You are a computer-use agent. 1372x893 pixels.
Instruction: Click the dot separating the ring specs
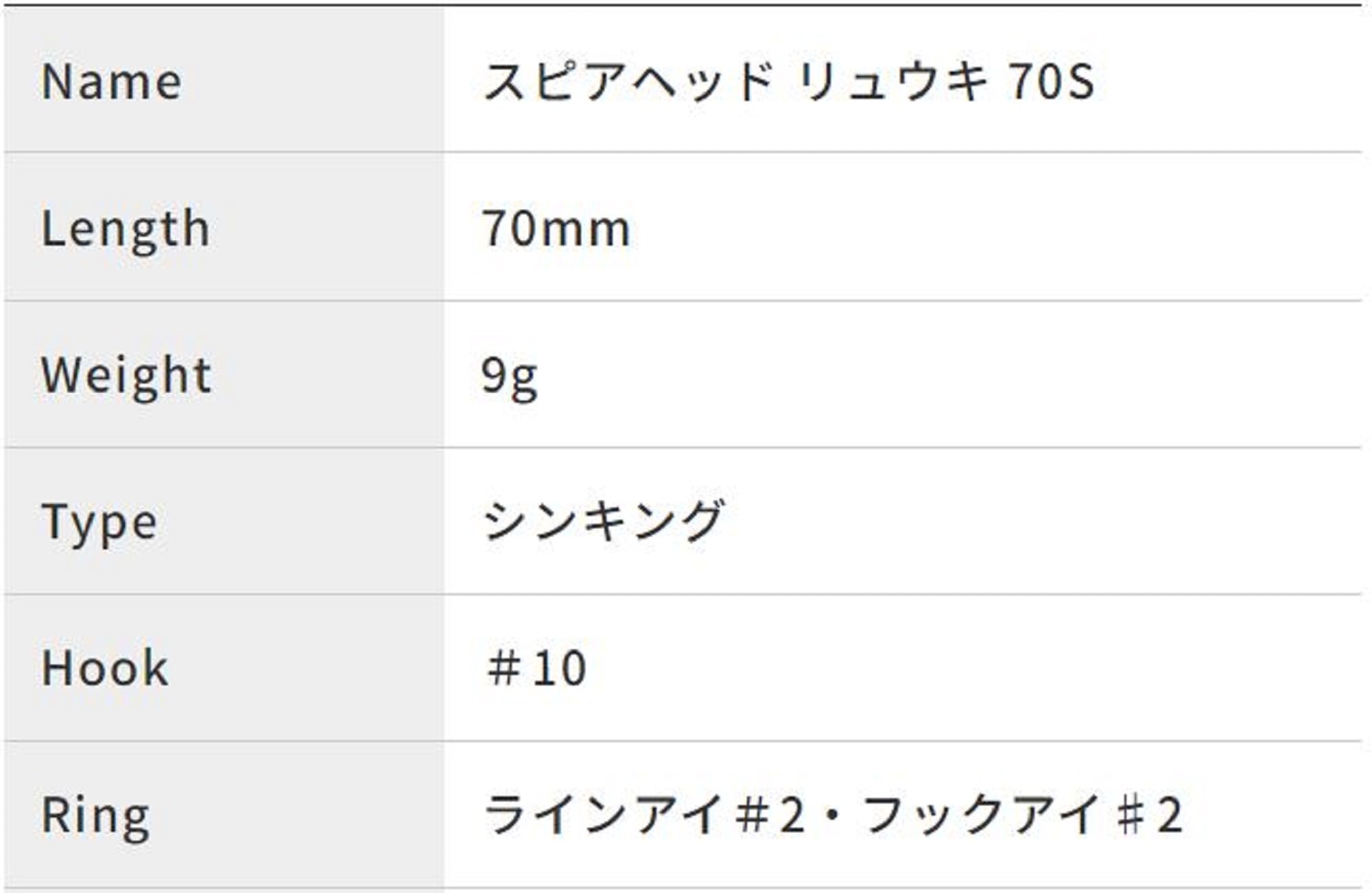coord(833,816)
